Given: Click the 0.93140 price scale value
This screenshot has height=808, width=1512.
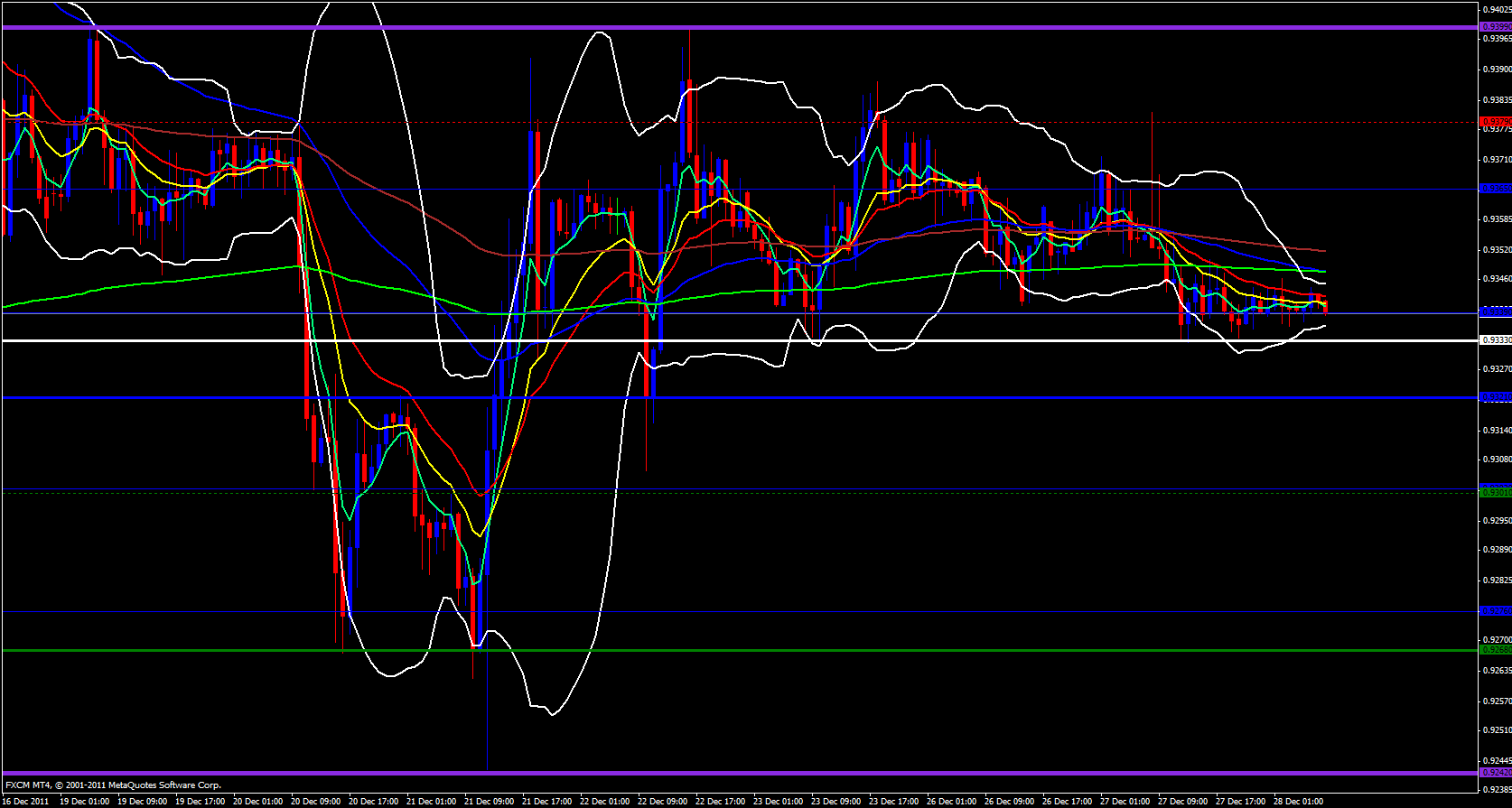Looking at the screenshot, I should coord(1497,430).
